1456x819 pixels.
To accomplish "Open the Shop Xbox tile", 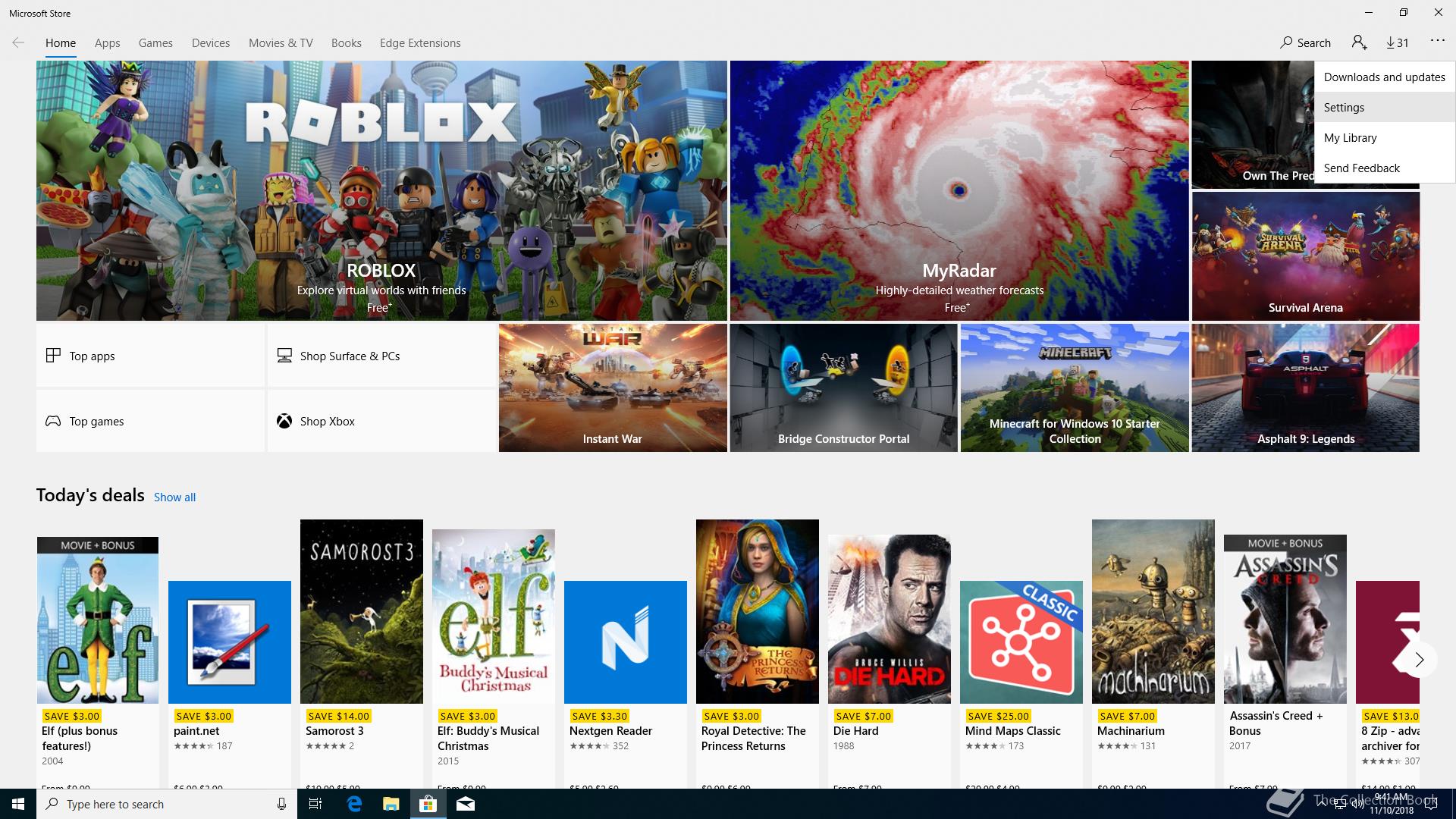I will pyautogui.click(x=381, y=421).
